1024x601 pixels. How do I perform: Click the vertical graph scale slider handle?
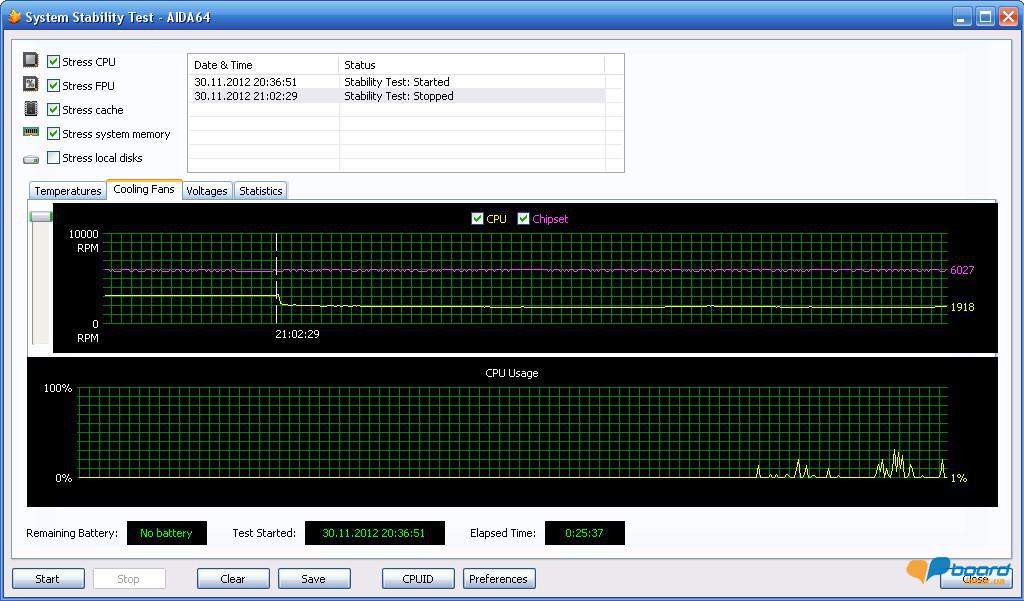pos(41,216)
